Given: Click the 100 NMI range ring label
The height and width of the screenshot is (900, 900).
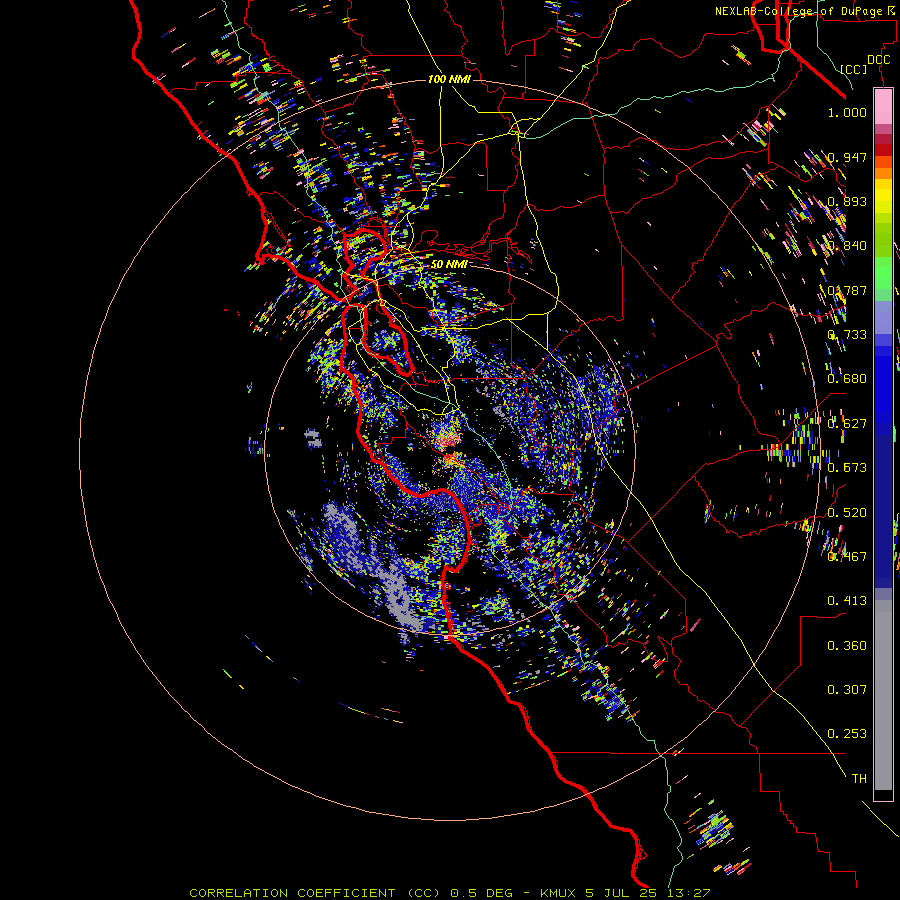Looking at the screenshot, I should [x=449, y=79].
